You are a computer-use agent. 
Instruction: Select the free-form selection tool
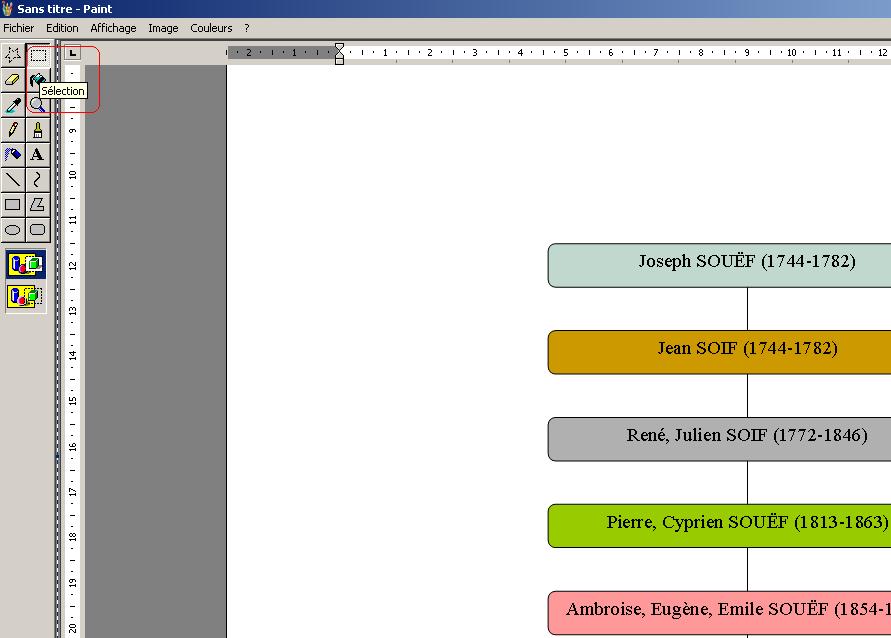[x=12, y=55]
